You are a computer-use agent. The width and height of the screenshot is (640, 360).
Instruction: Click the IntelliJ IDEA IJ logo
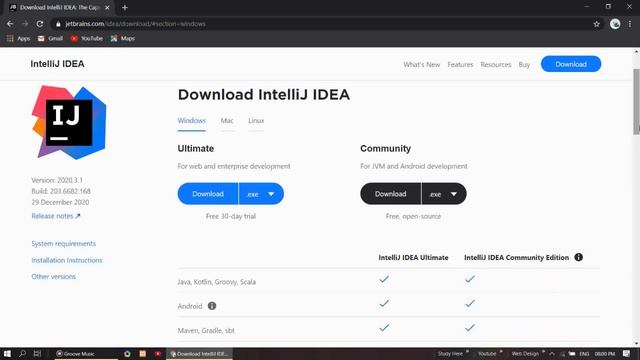(69, 122)
